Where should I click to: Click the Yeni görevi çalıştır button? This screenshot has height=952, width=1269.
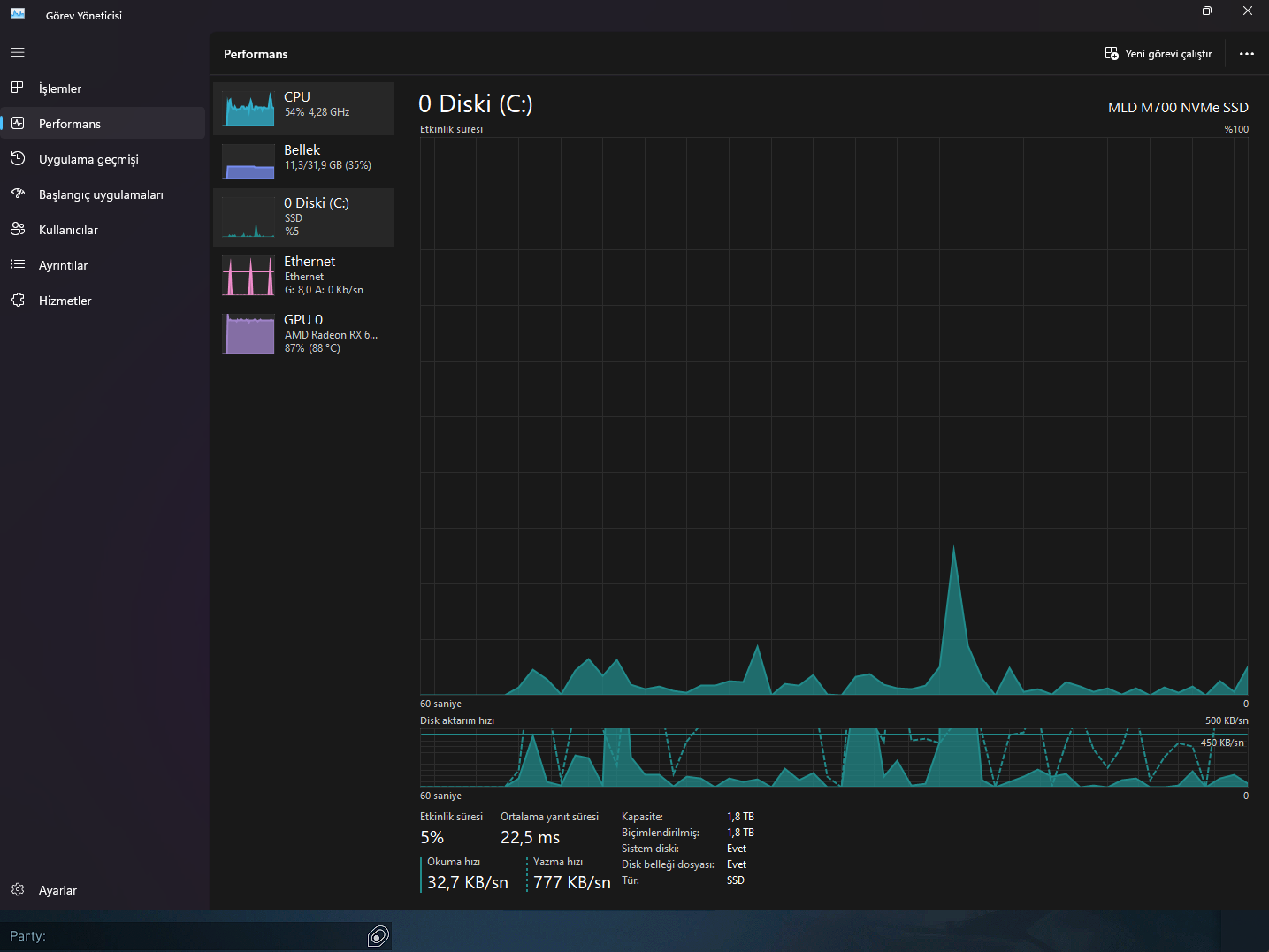(x=1158, y=54)
